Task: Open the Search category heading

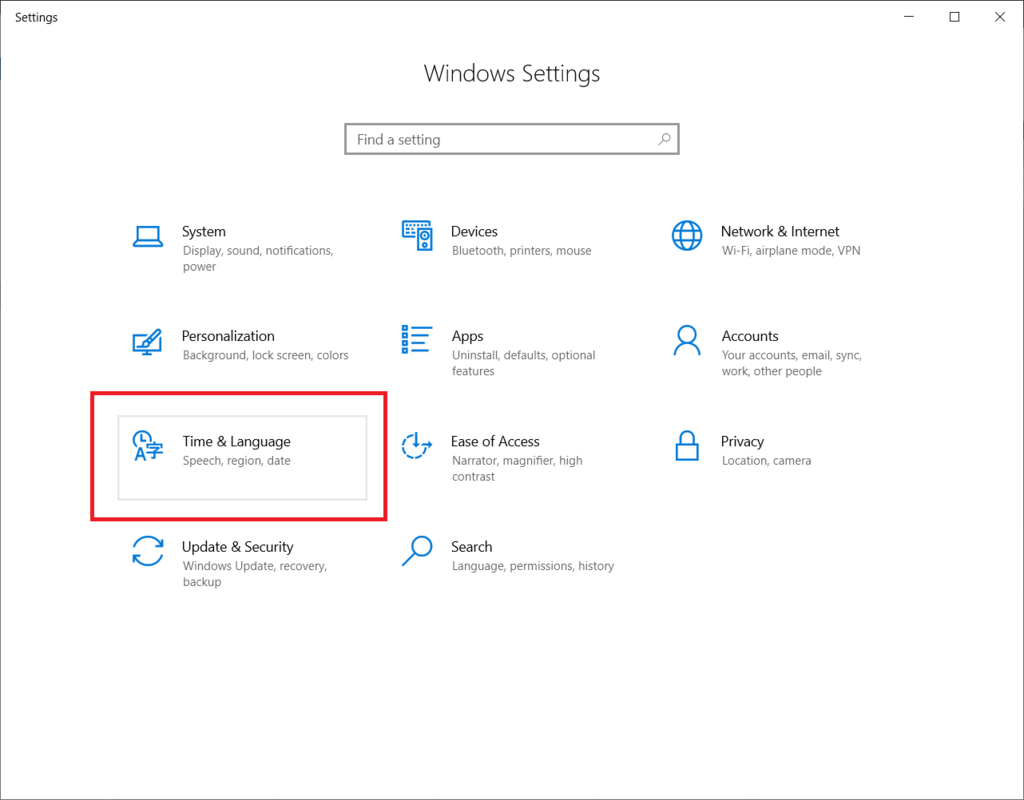Action: coord(472,547)
